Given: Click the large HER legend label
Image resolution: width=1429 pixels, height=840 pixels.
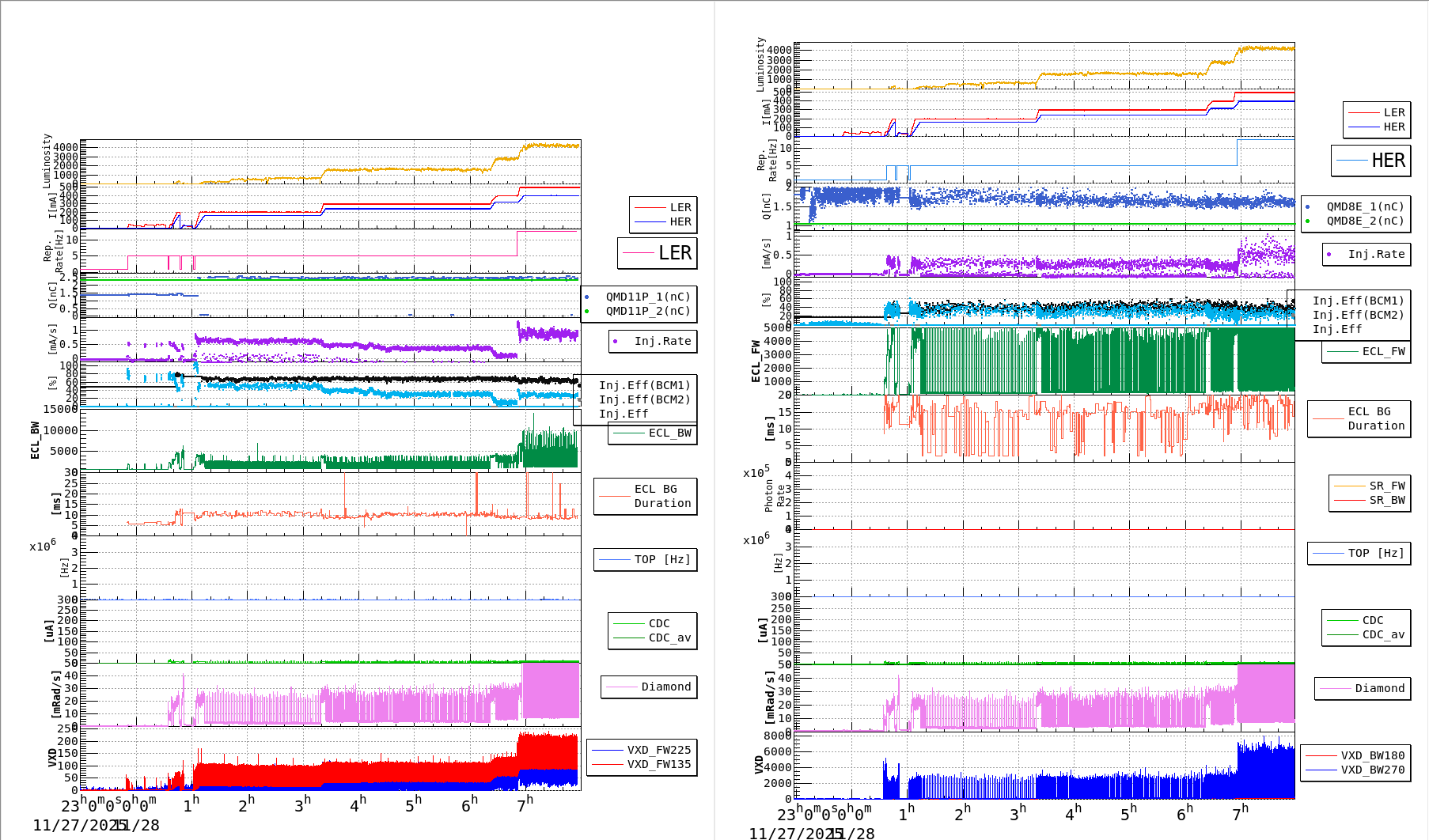Looking at the screenshot, I should pyautogui.click(x=1389, y=161).
